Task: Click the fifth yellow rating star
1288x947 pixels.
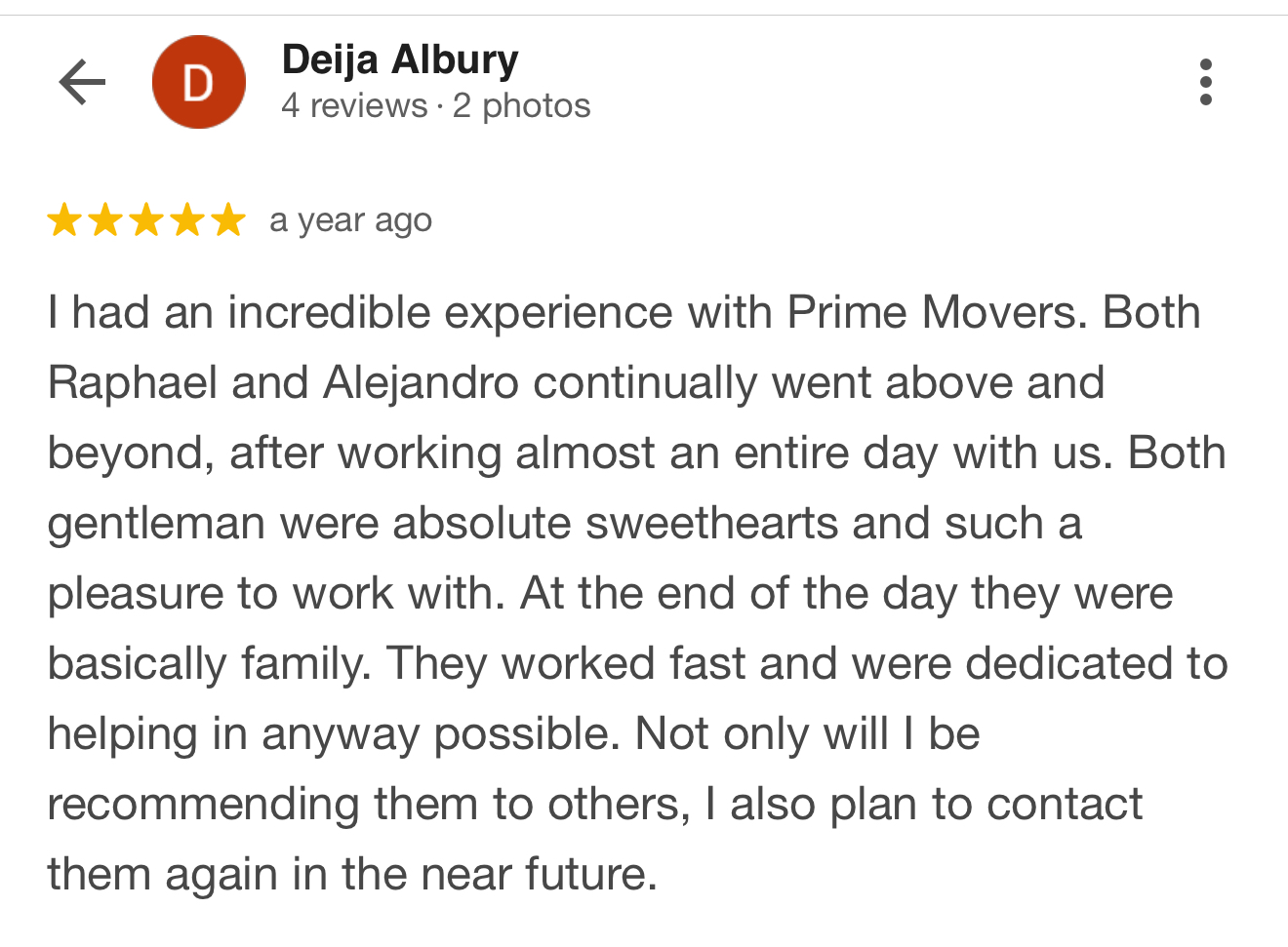Action: 228,220
